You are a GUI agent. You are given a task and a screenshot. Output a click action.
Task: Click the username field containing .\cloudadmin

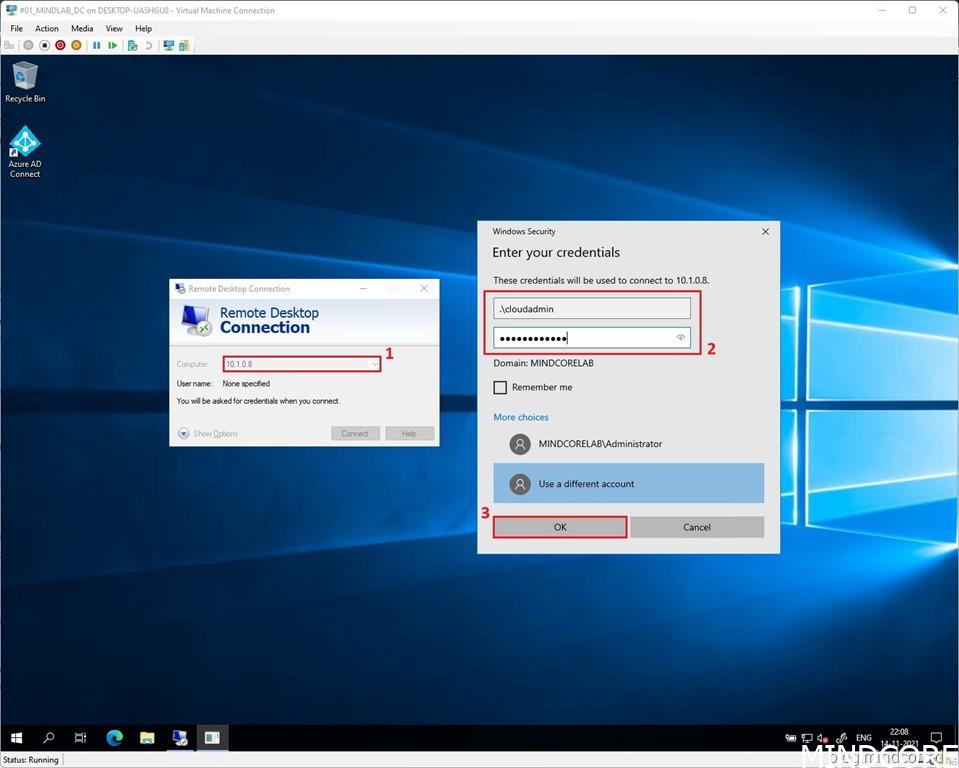click(592, 309)
